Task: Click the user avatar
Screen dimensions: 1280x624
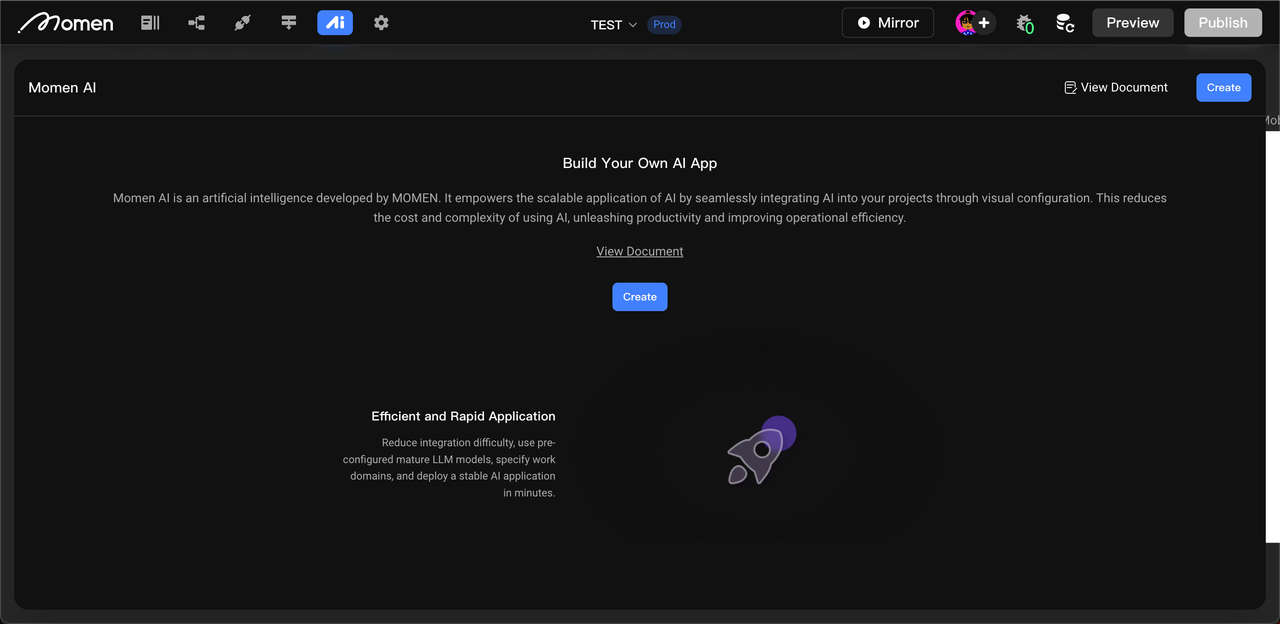Action: (x=966, y=23)
